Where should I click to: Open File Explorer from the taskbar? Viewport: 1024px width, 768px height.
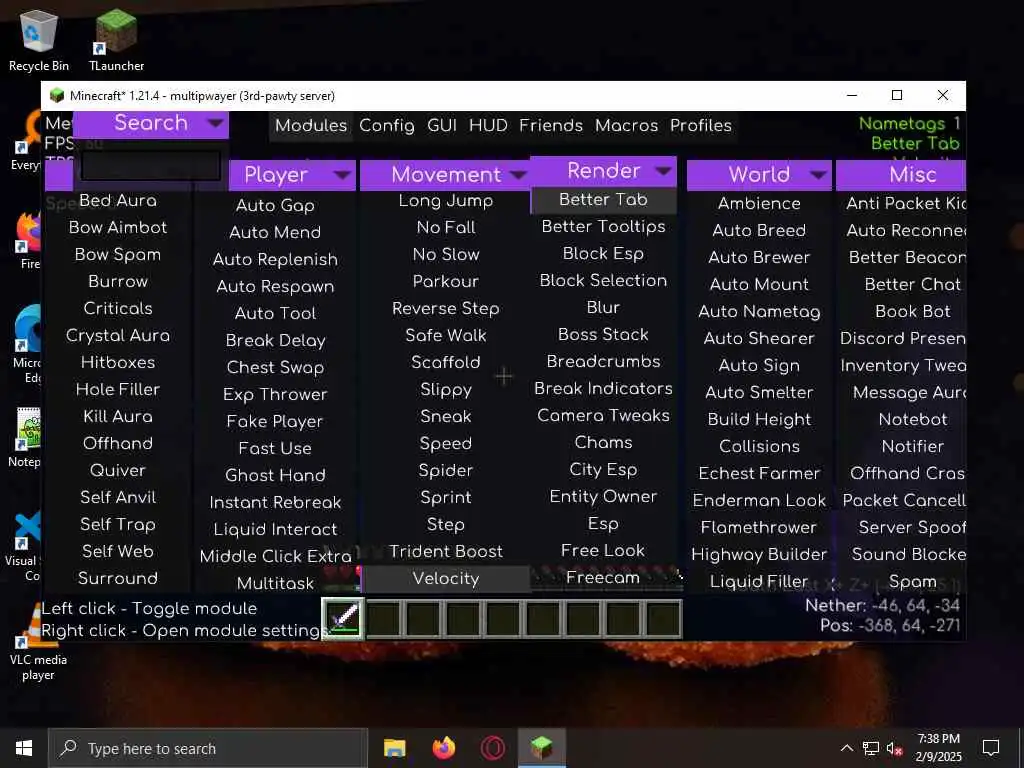coord(394,748)
